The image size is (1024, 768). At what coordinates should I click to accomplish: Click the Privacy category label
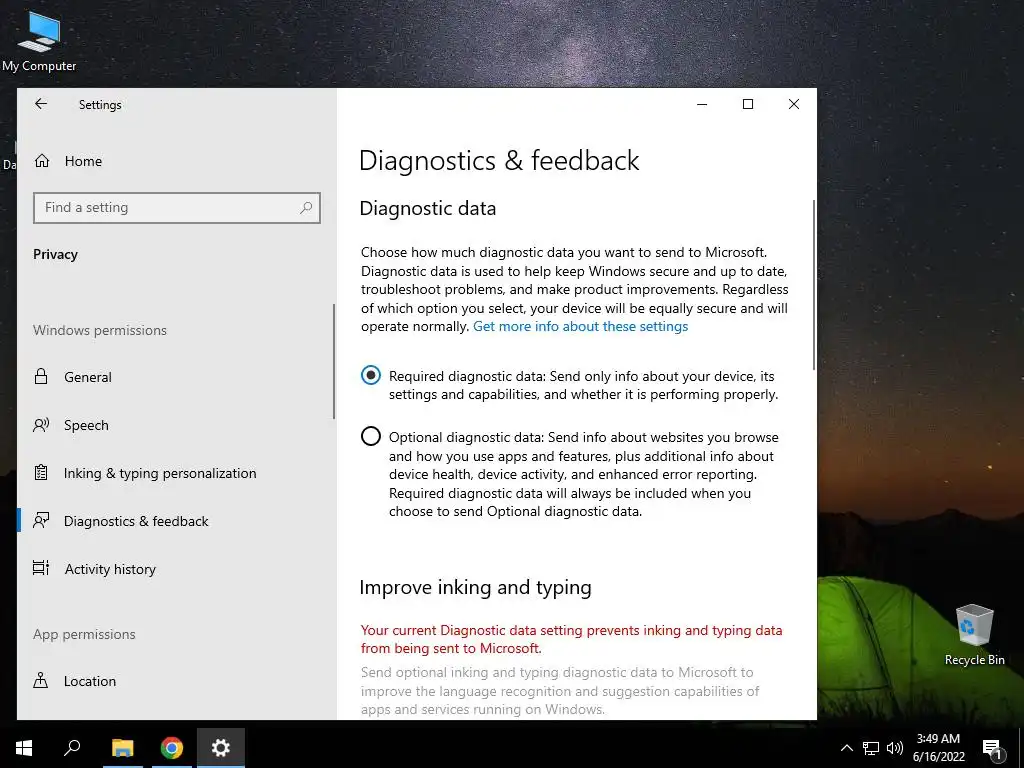[x=56, y=255]
